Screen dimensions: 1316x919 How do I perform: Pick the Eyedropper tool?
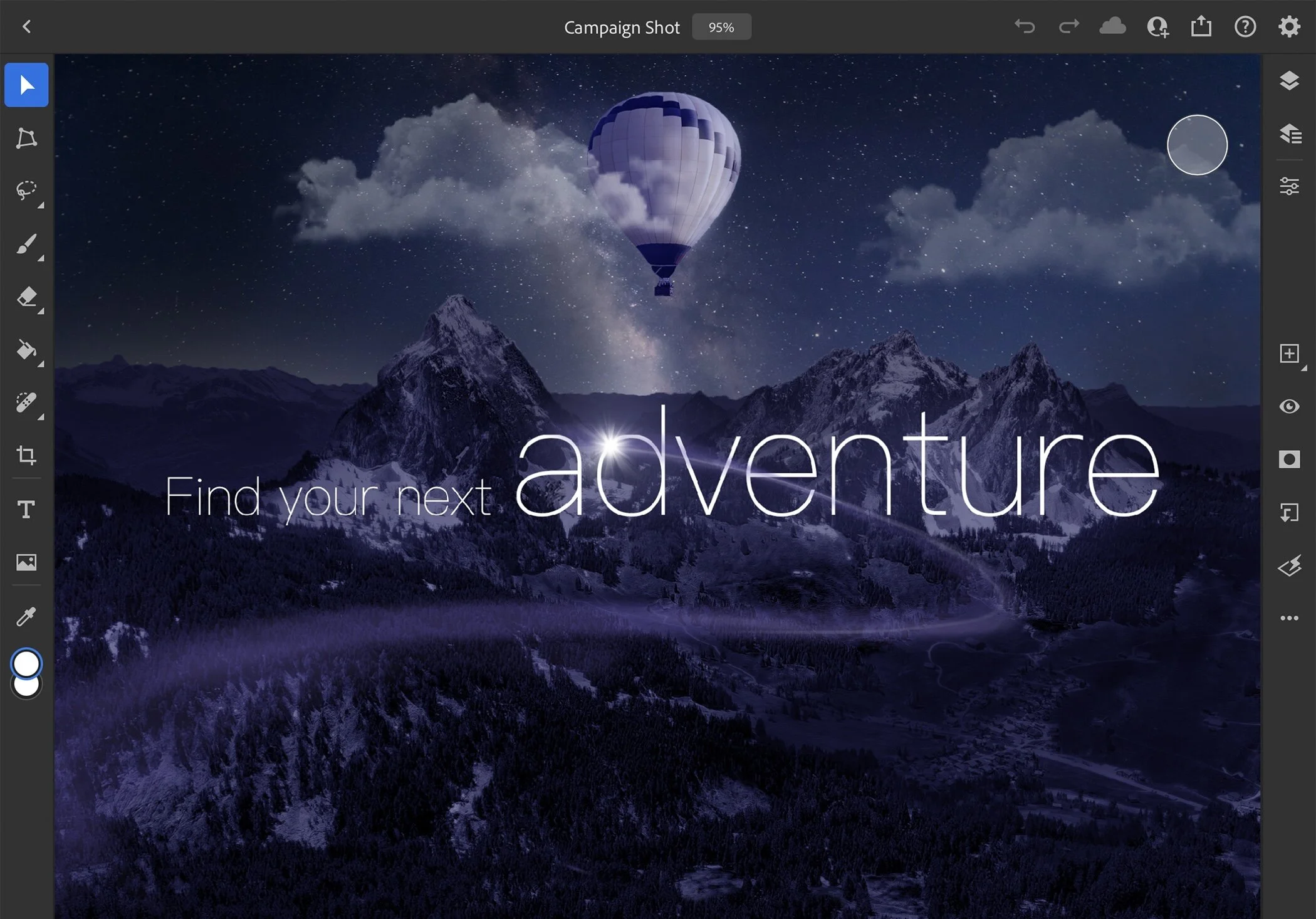coord(26,616)
